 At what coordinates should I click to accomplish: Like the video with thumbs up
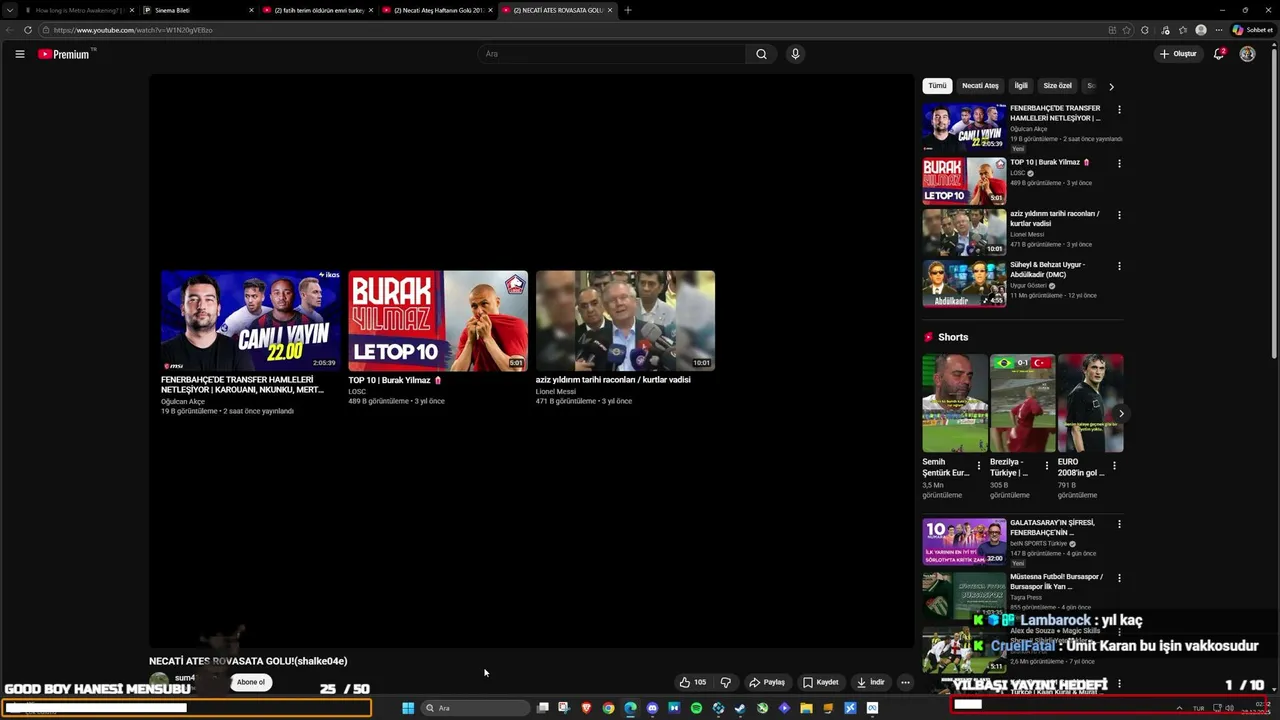[693, 682]
